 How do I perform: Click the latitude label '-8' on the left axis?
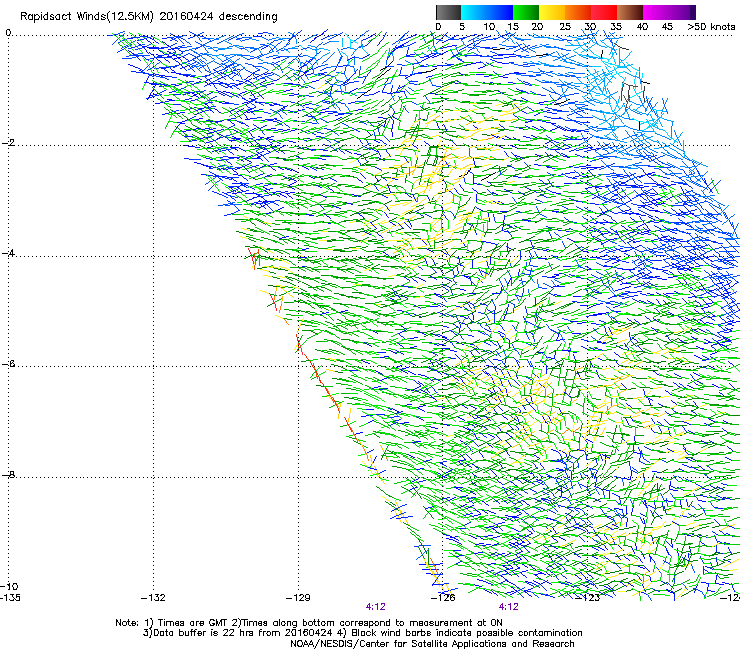tap(9, 474)
